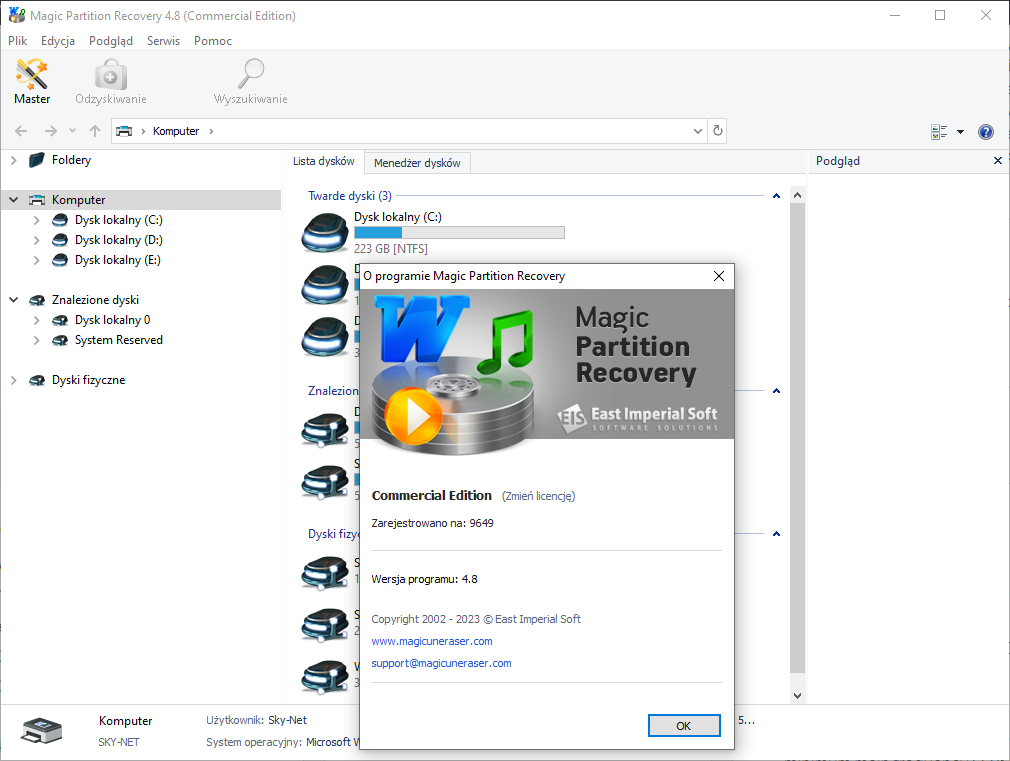Viewport: 1010px width, 761px height.
Task: Select Komputer in the tree
Action: [x=78, y=200]
